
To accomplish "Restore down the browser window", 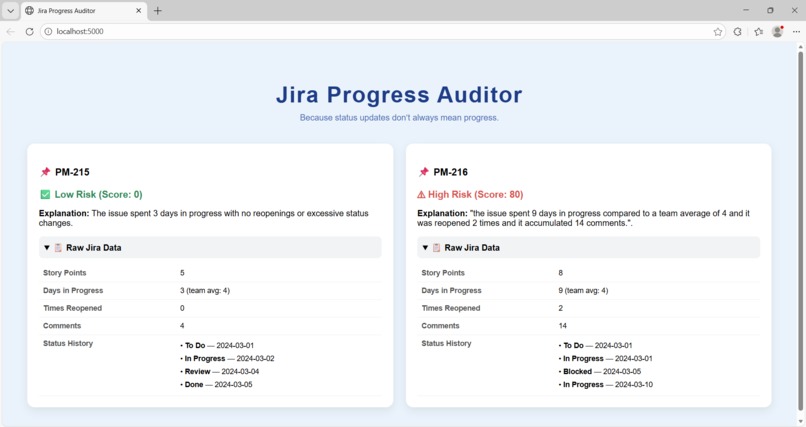I will click(x=770, y=10).
